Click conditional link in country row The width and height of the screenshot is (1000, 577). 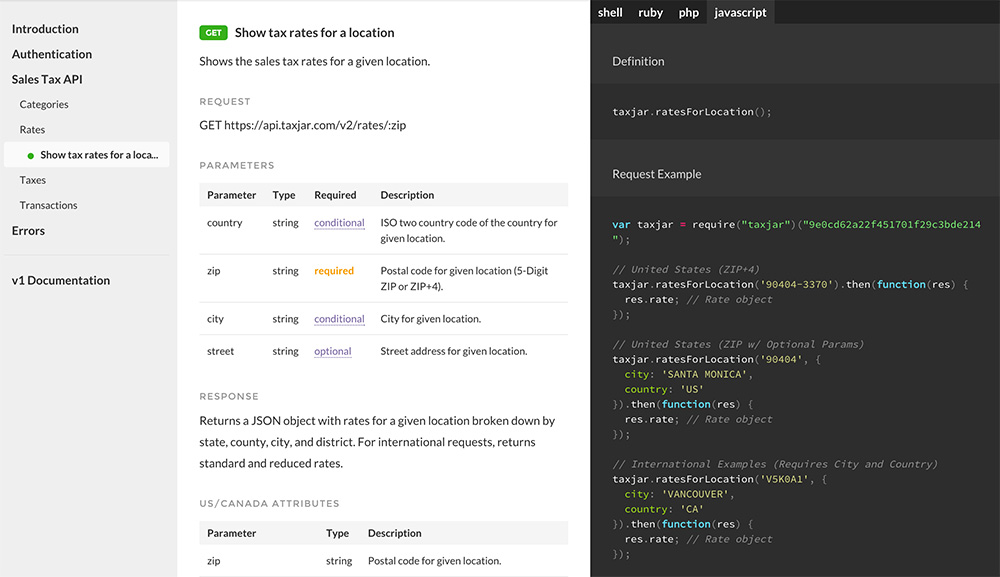[339, 223]
